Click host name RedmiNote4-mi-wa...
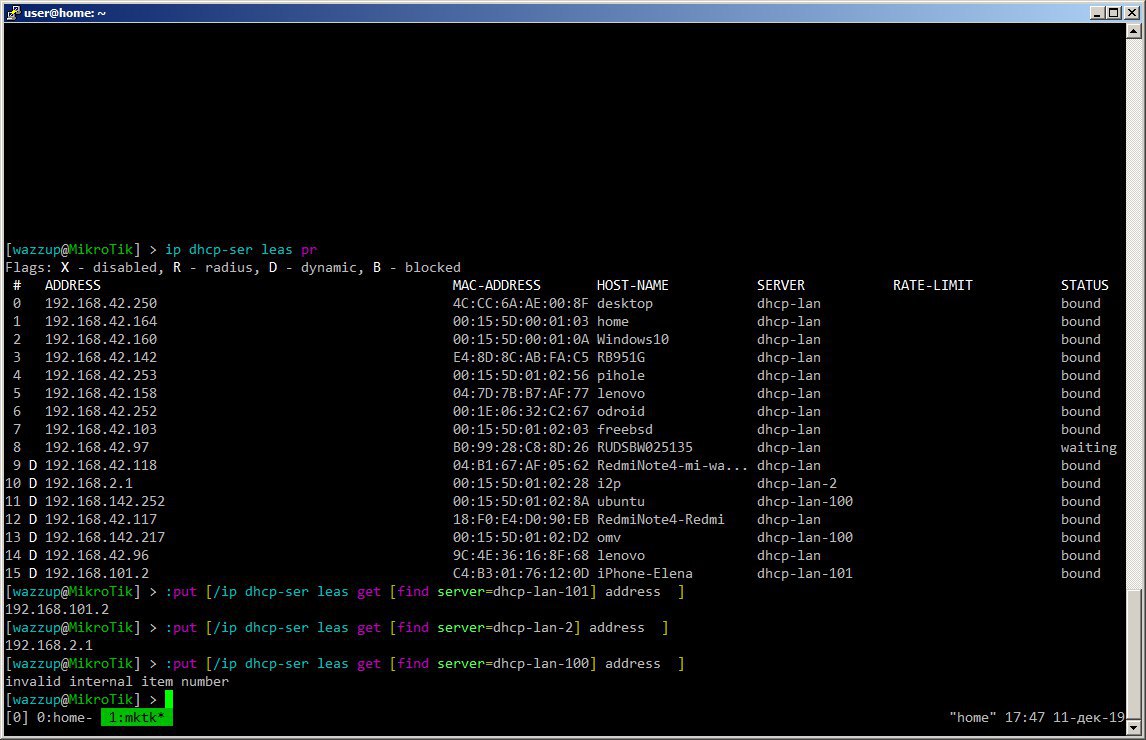1146x740 pixels. tap(672, 465)
